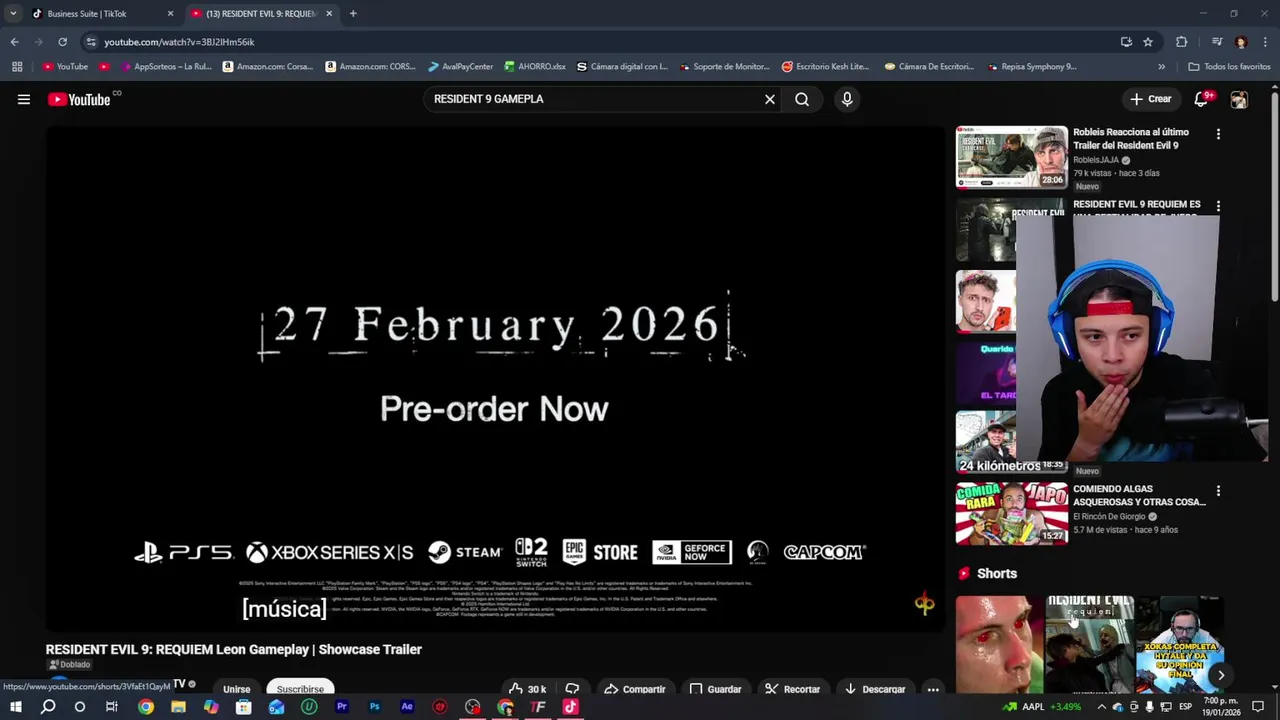1280x720 pixels.
Task: Open options for RESIDENT EVIL 9 REQUIEM ES video
Action: point(1218,206)
